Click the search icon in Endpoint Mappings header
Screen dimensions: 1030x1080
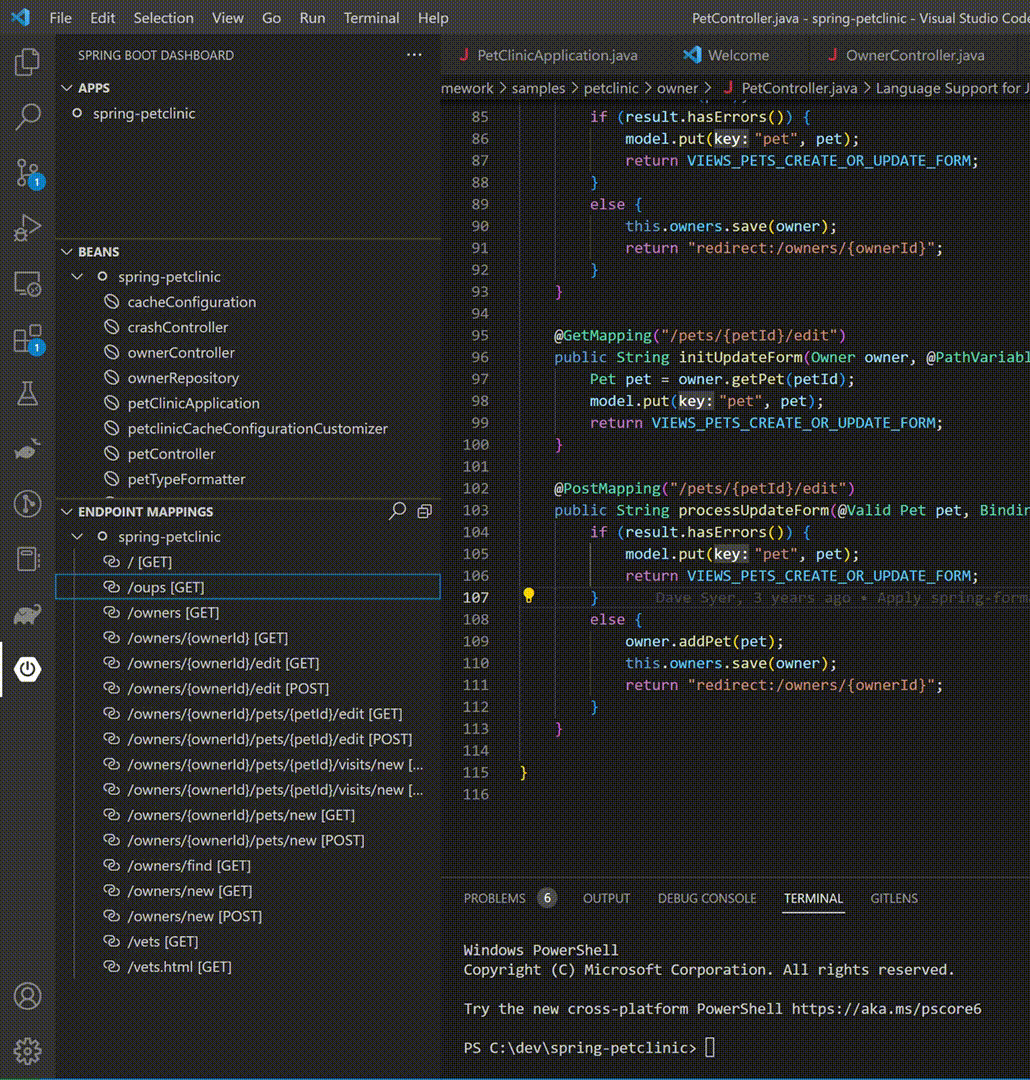tap(397, 511)
